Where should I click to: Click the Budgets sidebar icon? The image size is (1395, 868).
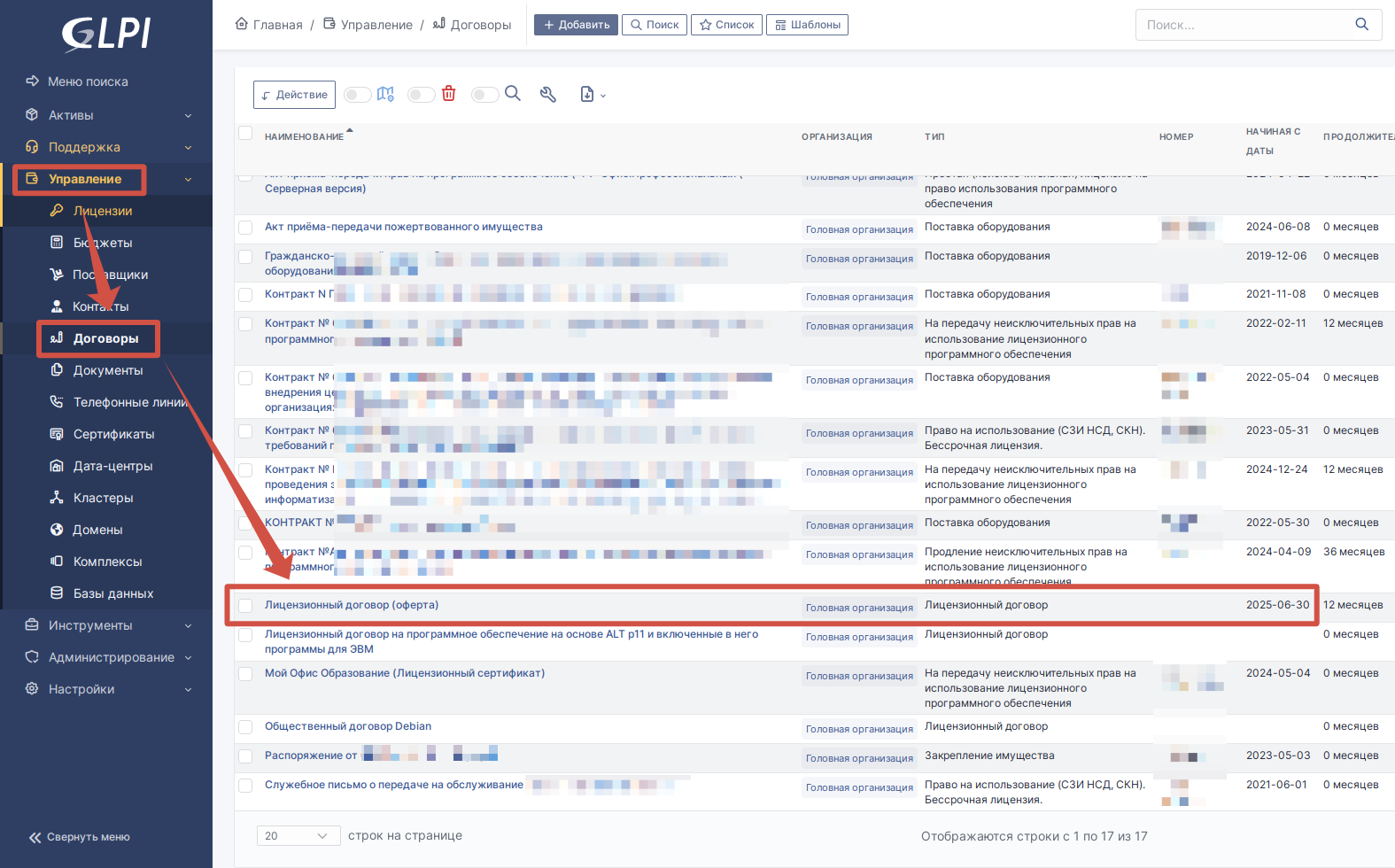coord(57,243)
